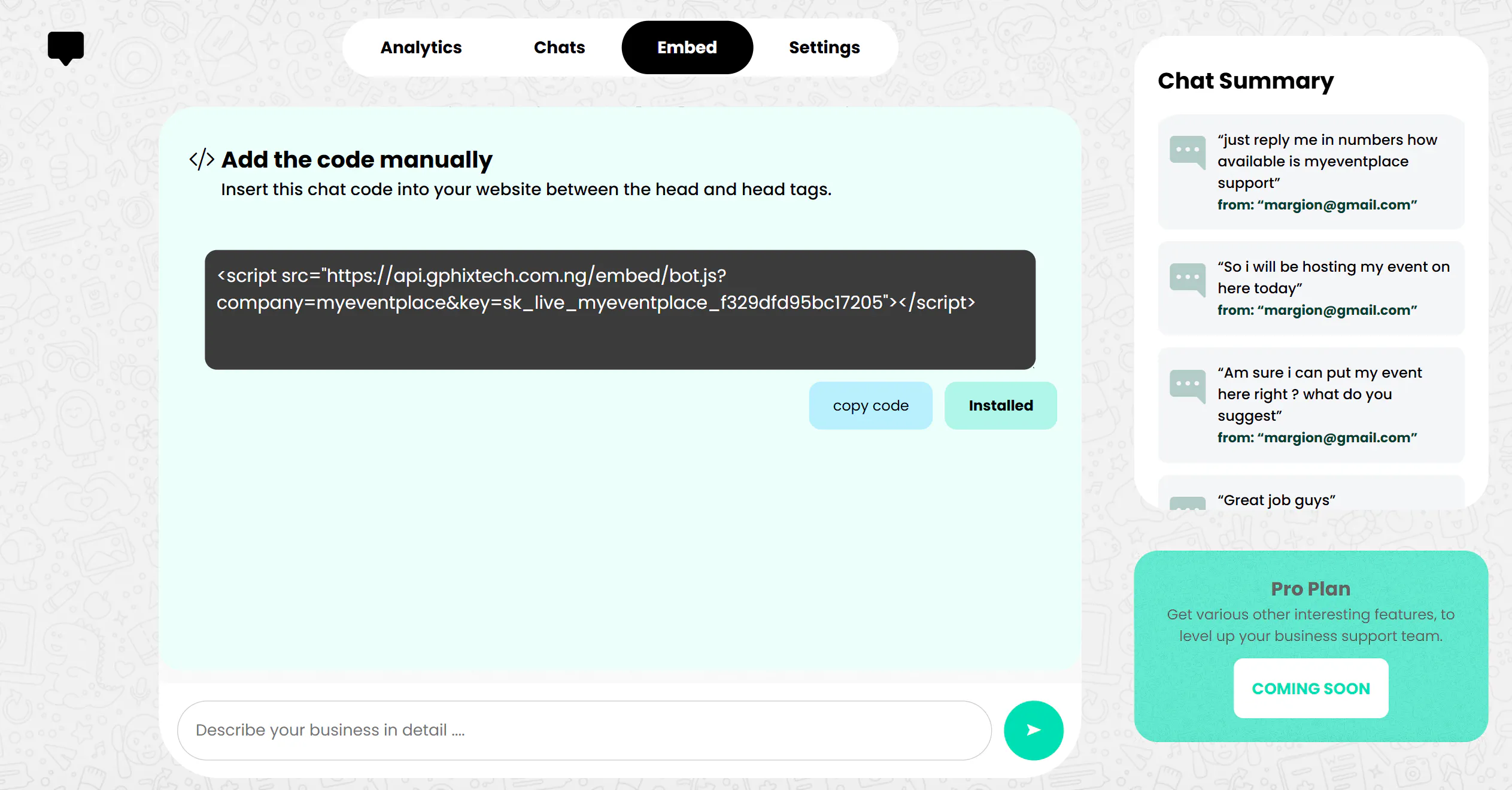The height and width of the screenshot is (790, 1512).
Task: Go to the Settings tab
Action: pos(824,47)
